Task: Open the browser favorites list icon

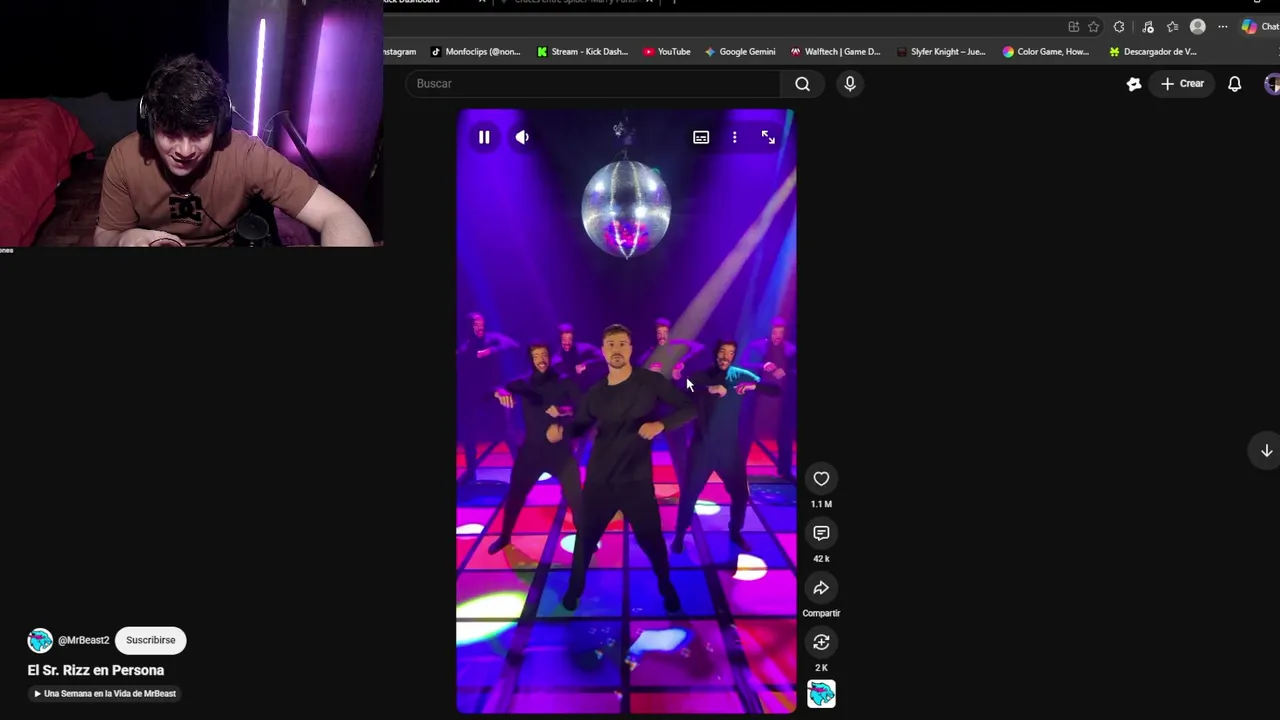Action: pos(1172,27)
